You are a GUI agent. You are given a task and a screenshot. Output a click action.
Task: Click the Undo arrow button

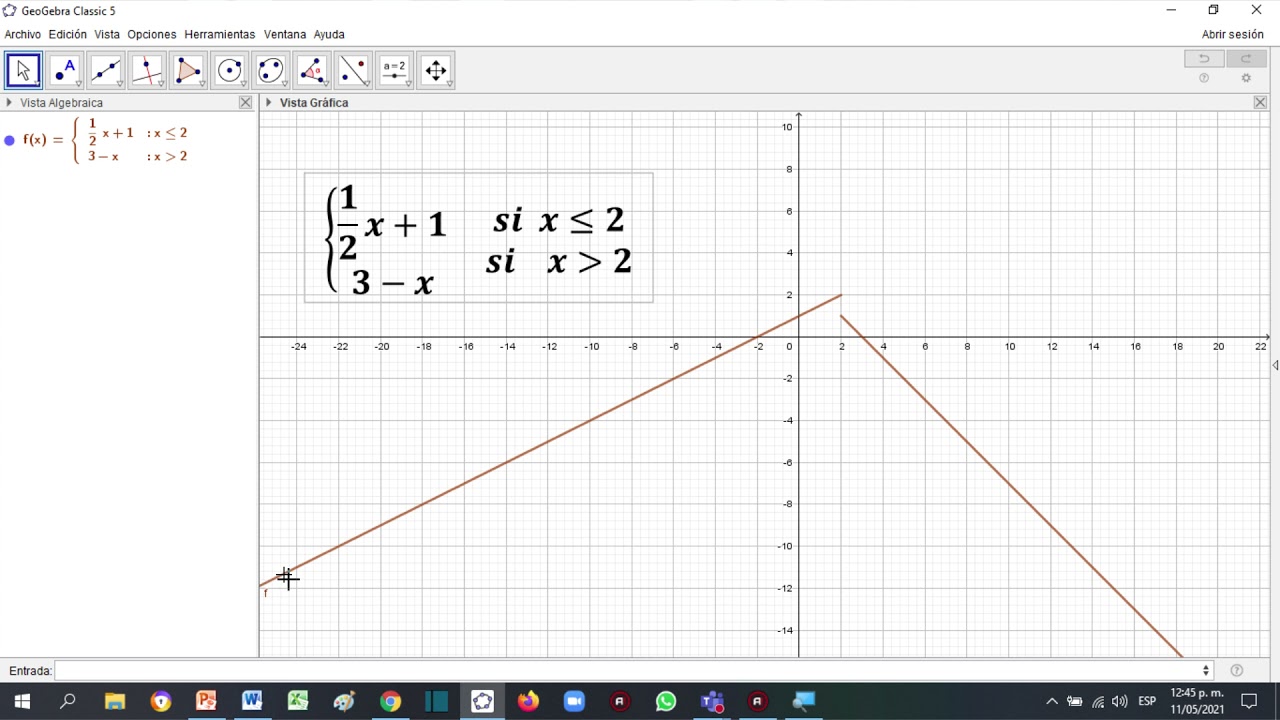1204,59
